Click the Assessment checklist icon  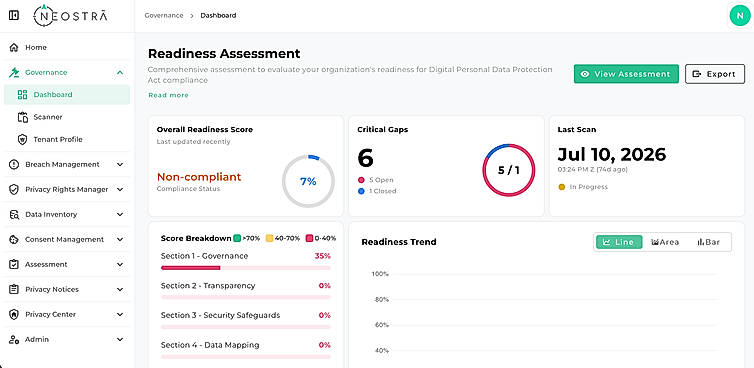click(14, 265)
